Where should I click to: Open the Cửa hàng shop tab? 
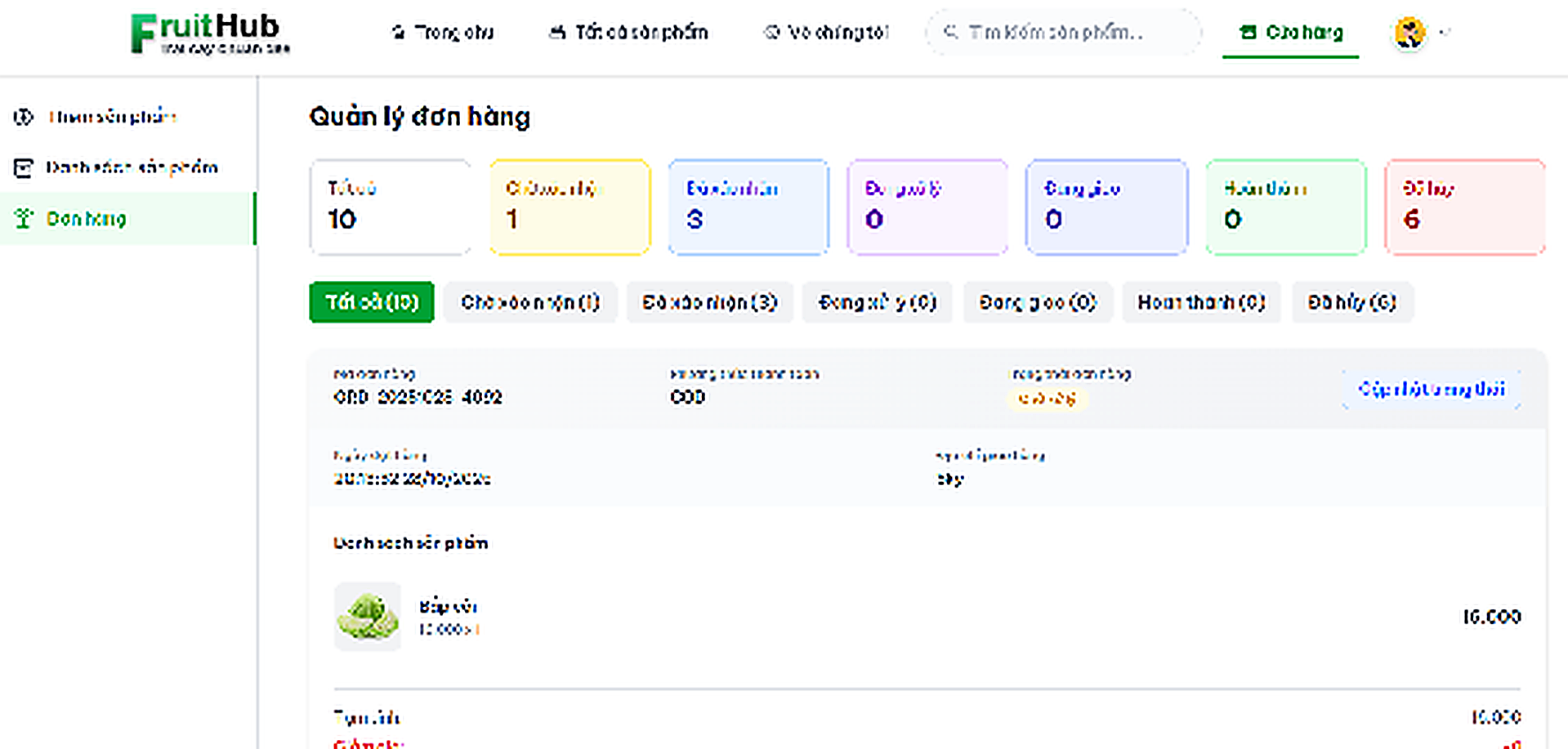point(1291,33)
